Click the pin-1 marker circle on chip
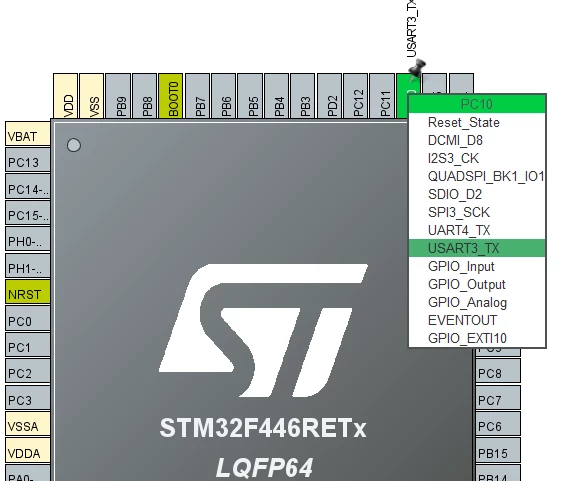Screen dimensions: 574x481 [x=74, y=145]
